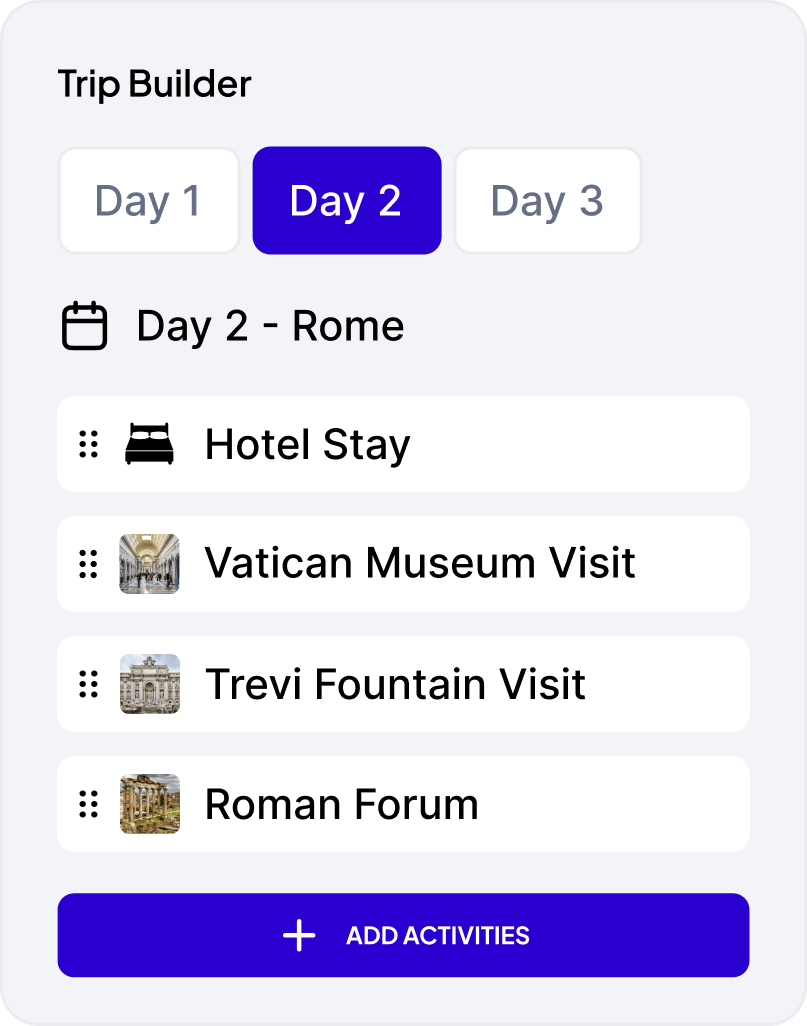The image size is (807, 1026).
Task: Select the Day 2 tab
Action: [x=346, y=201]
